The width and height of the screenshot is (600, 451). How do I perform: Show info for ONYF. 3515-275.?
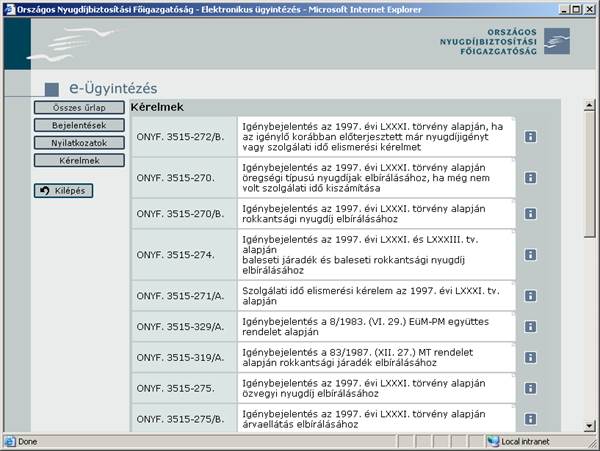pos(531,387)
